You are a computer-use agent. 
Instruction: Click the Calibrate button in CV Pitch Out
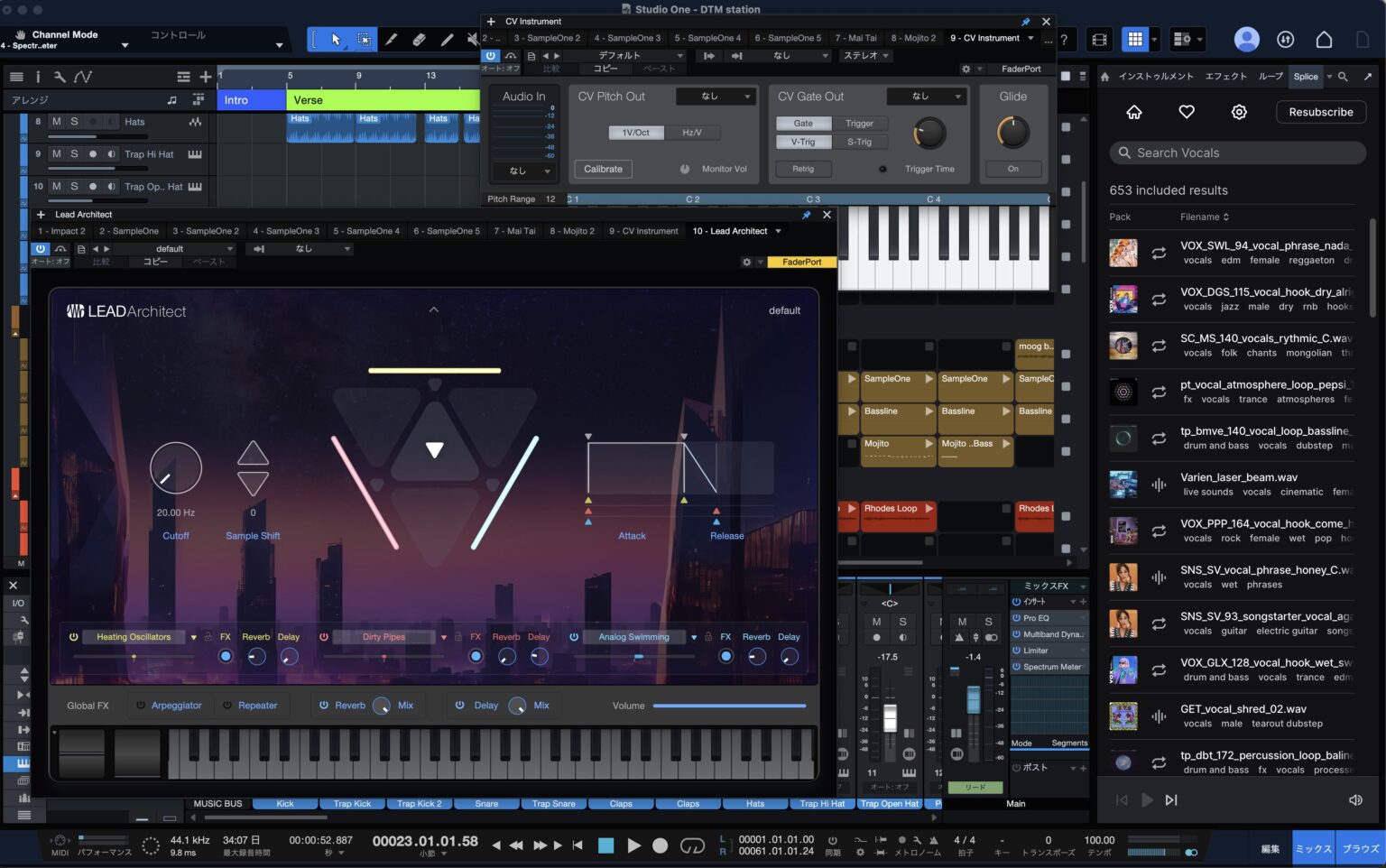coord(602,169)
